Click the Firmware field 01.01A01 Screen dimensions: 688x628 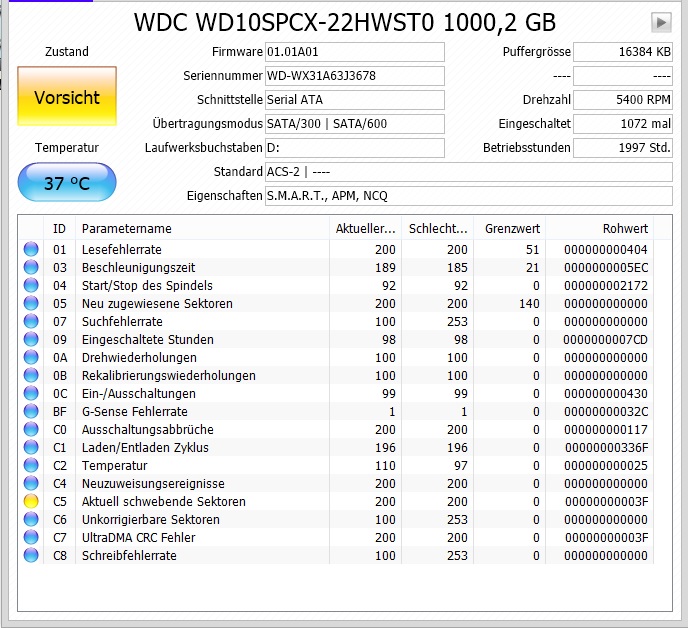(x=355, y=52)
